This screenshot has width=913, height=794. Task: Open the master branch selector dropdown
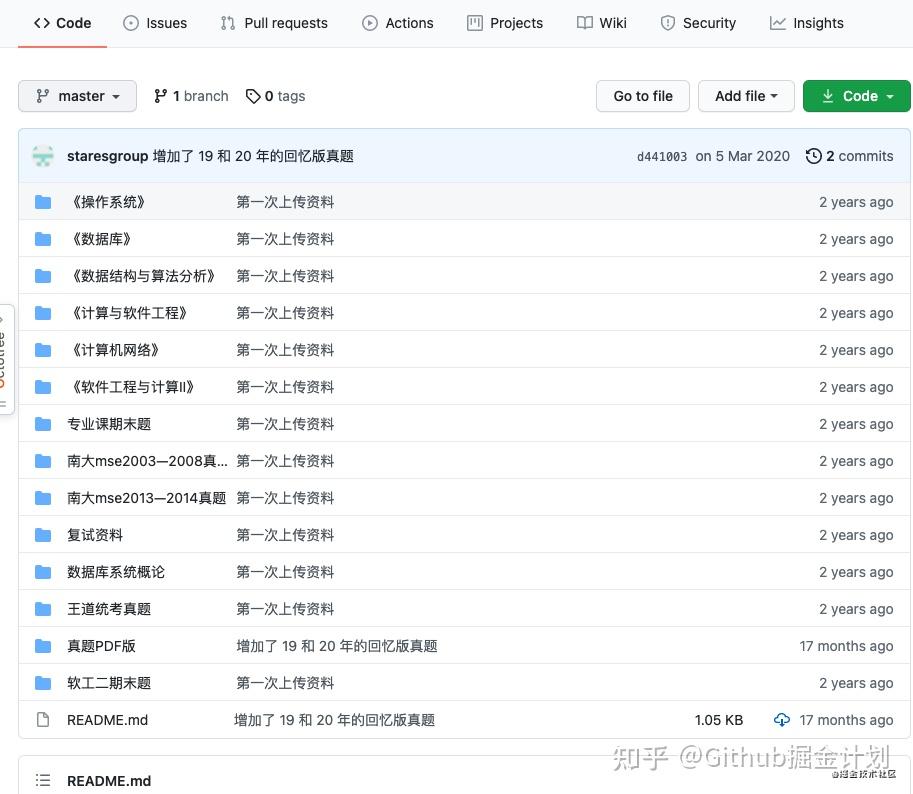tap(77, 95)
